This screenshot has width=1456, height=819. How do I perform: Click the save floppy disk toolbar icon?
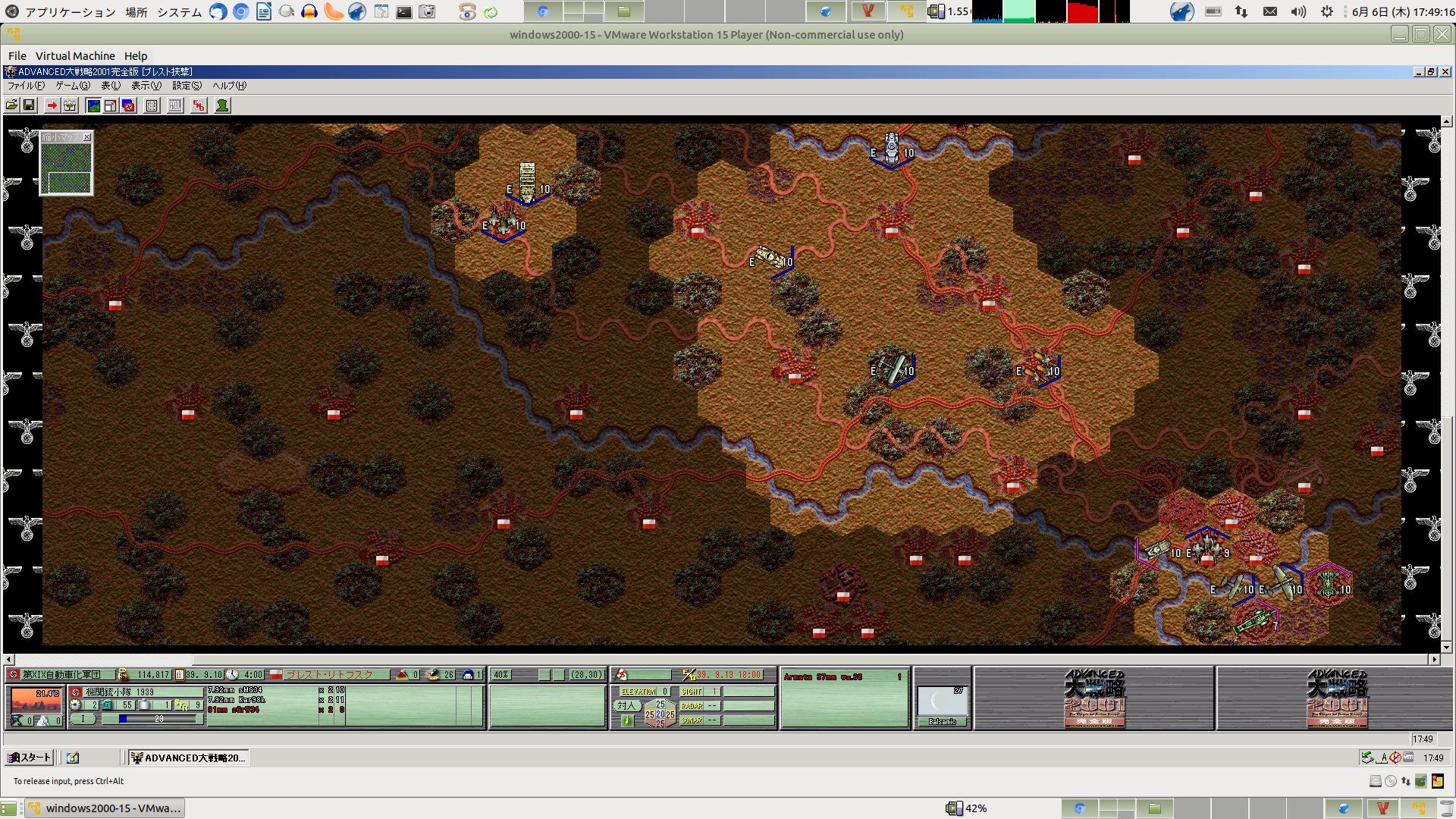click(29, 105)
